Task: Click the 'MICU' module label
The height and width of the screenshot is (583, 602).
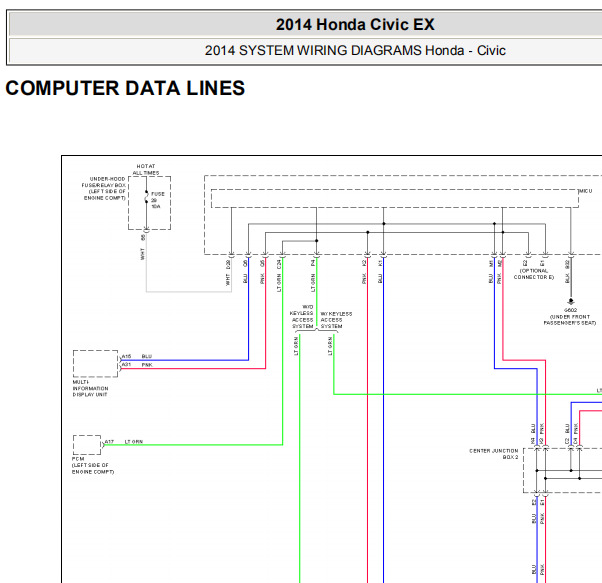Action: 585,191
